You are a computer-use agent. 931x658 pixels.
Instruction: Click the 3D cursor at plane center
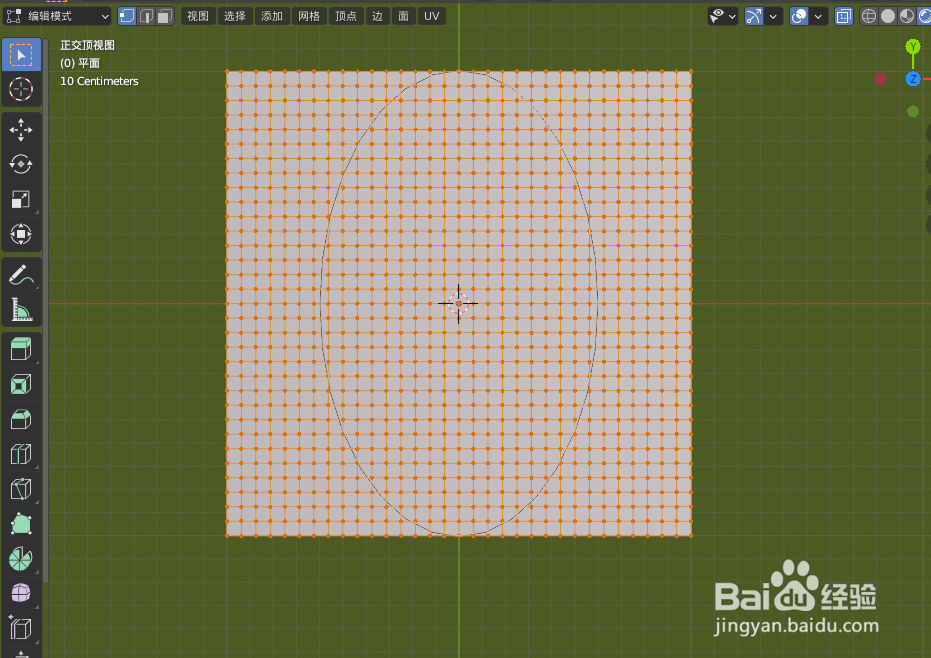(x=458, y=303)
